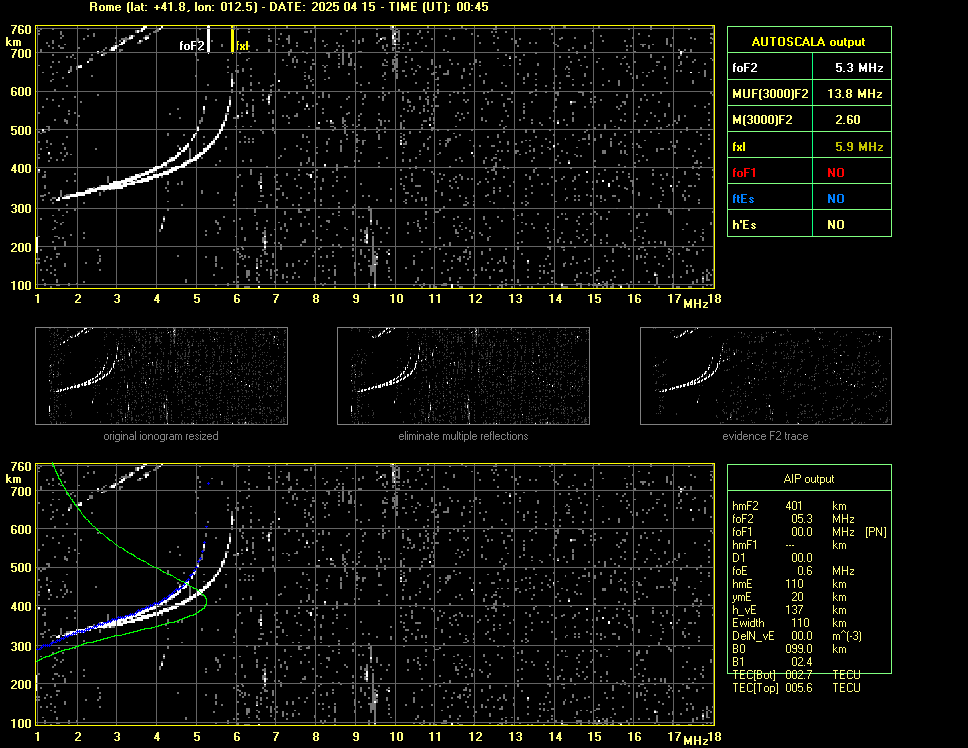968x748 pixels.
Task: Click the D1 row in AIP output
Action: (773, 558)
